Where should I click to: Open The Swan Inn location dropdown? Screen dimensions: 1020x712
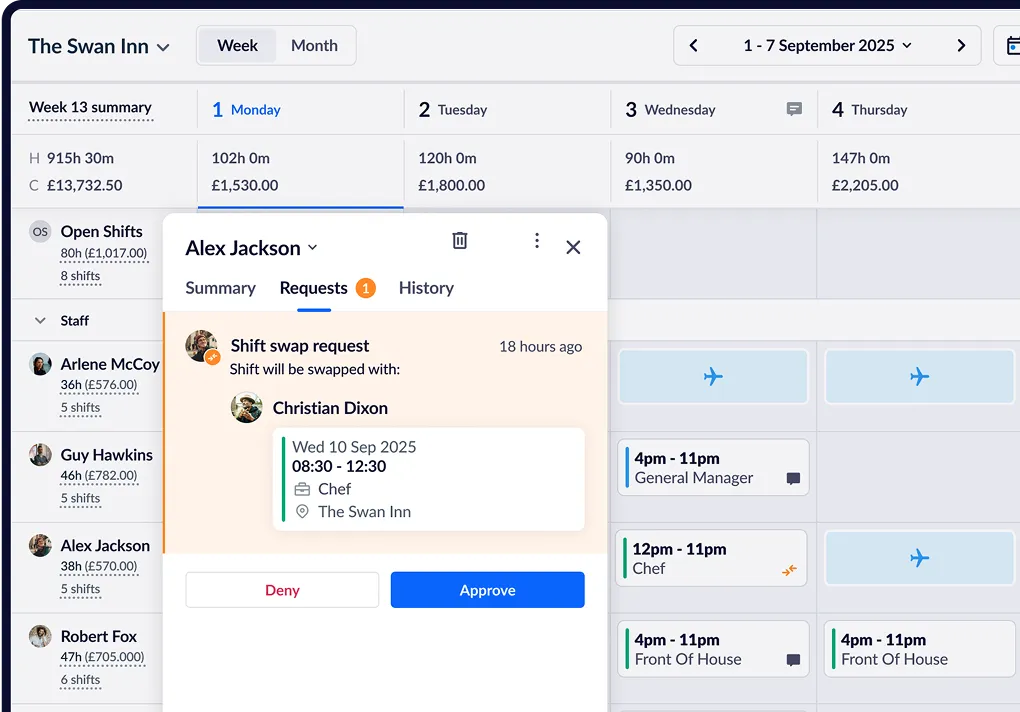click(99, 46)
